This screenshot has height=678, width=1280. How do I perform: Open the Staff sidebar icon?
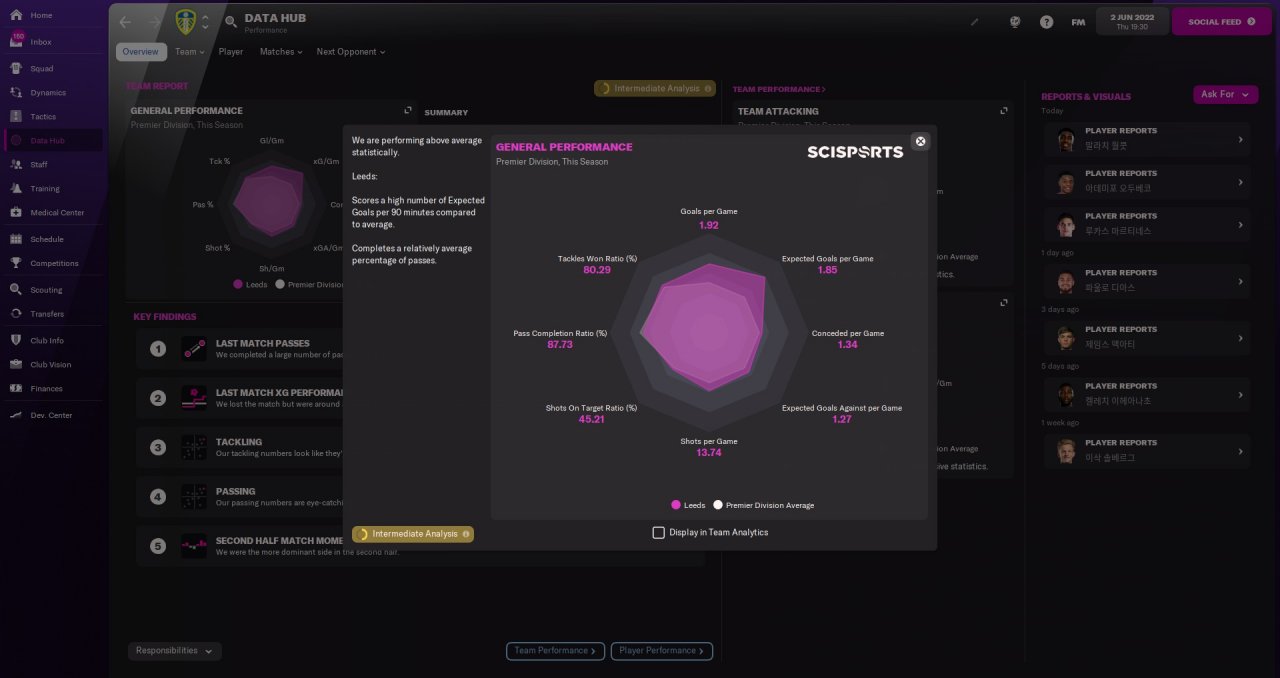16,164
